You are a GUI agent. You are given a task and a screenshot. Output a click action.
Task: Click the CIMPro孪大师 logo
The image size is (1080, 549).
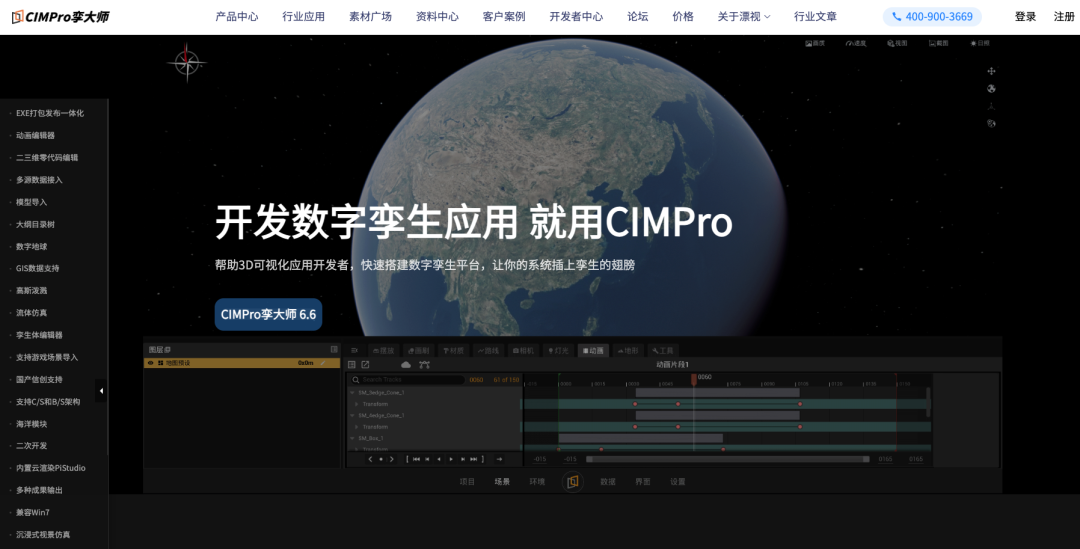(x=61, y=17)
